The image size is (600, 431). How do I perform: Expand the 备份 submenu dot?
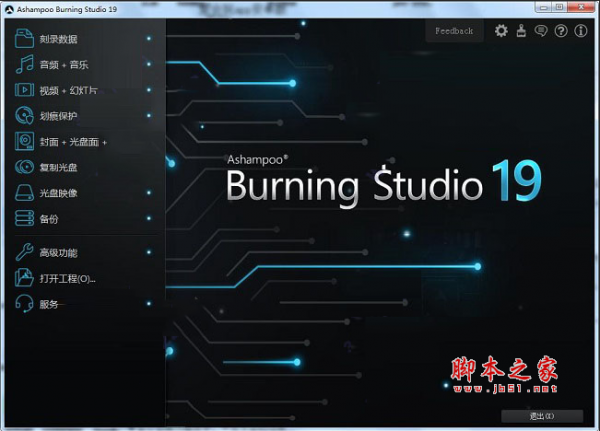click(x=149, y=218)
